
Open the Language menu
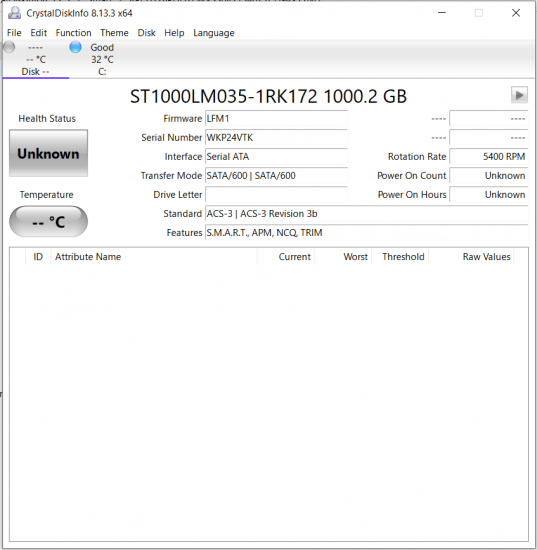[x=214, y=33]
